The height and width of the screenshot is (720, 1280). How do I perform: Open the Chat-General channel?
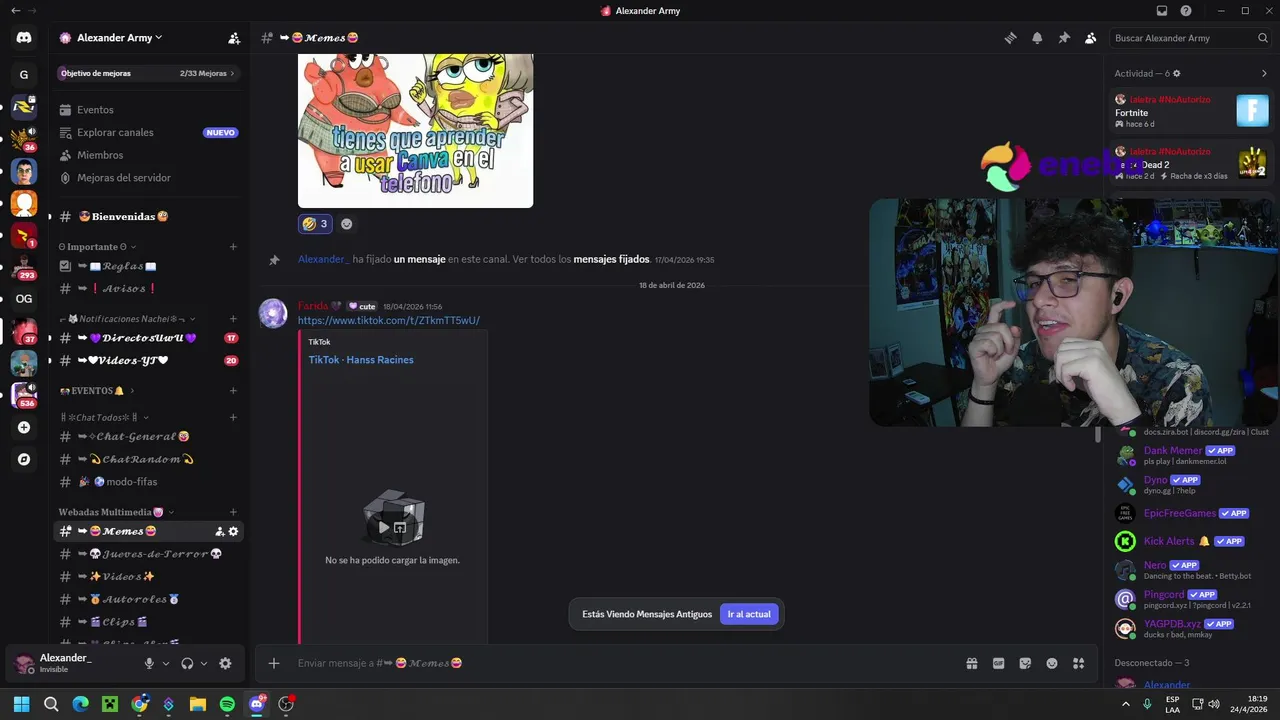(147, 437)
